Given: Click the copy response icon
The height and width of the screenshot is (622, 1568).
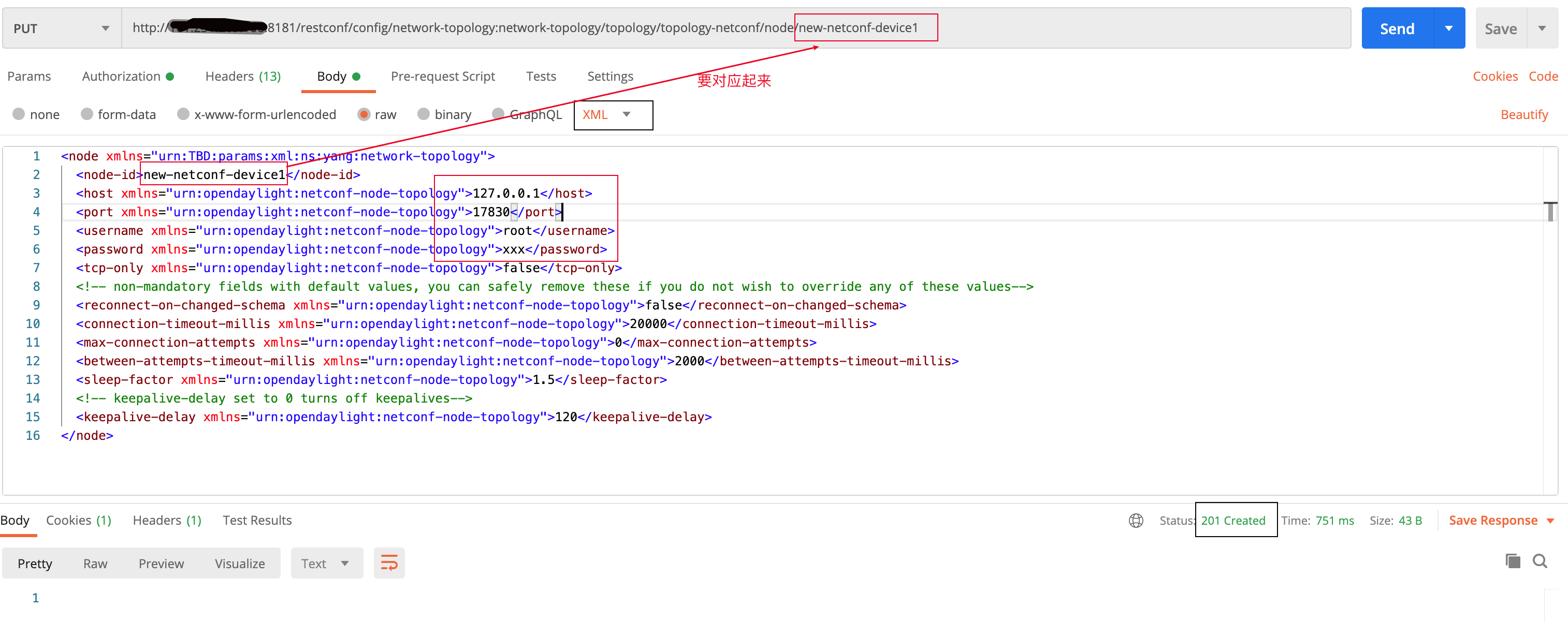Looking at the screenshot, I should [1513, 560].
